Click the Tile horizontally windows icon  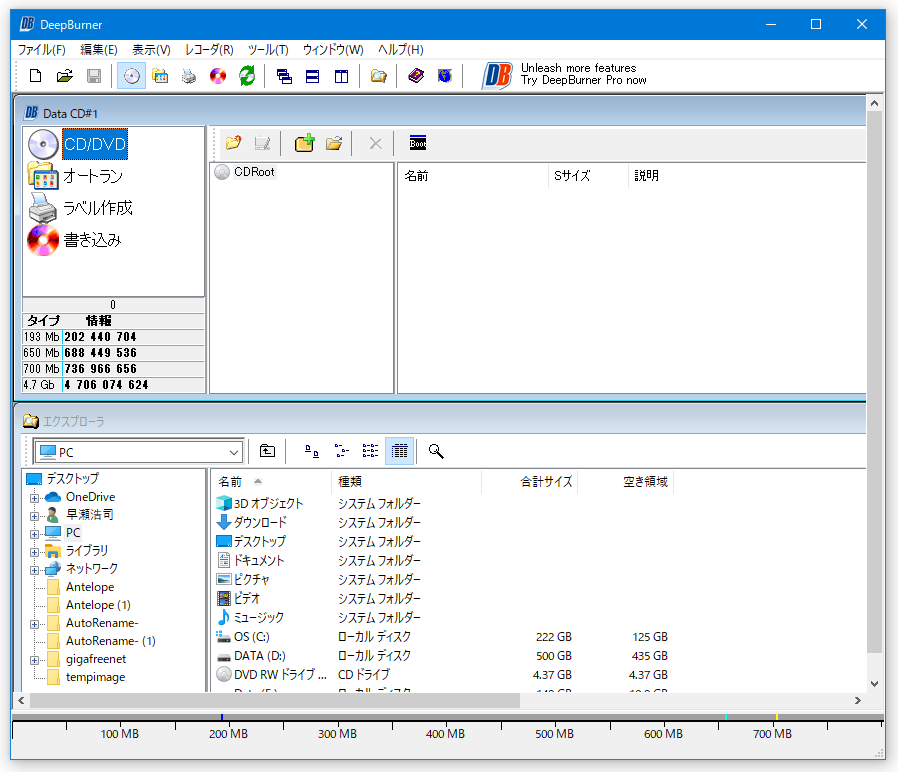[x=313, y=76]
